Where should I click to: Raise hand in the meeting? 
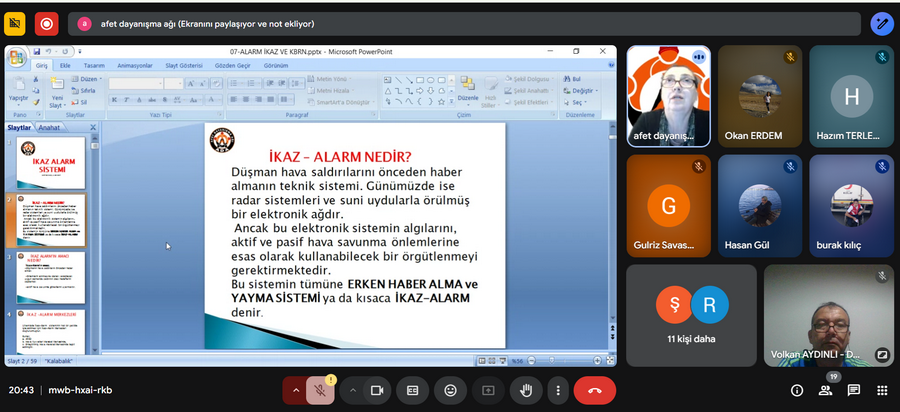coord(526,391)
